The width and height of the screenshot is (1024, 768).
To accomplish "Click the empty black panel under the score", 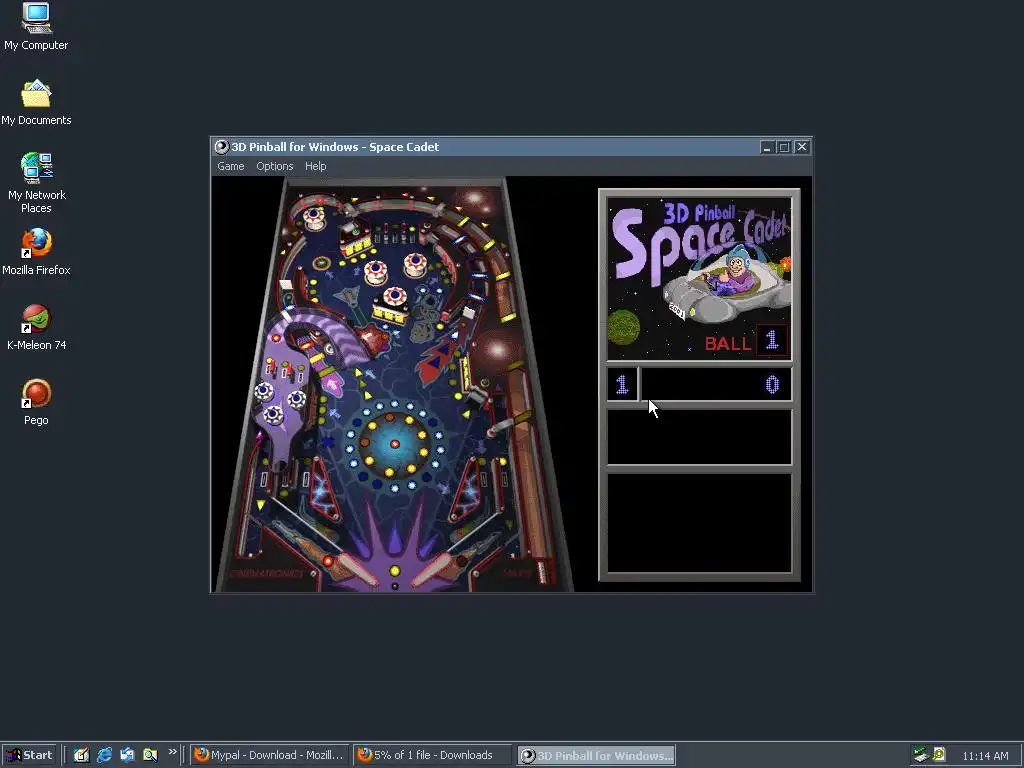I will [699, 437].
